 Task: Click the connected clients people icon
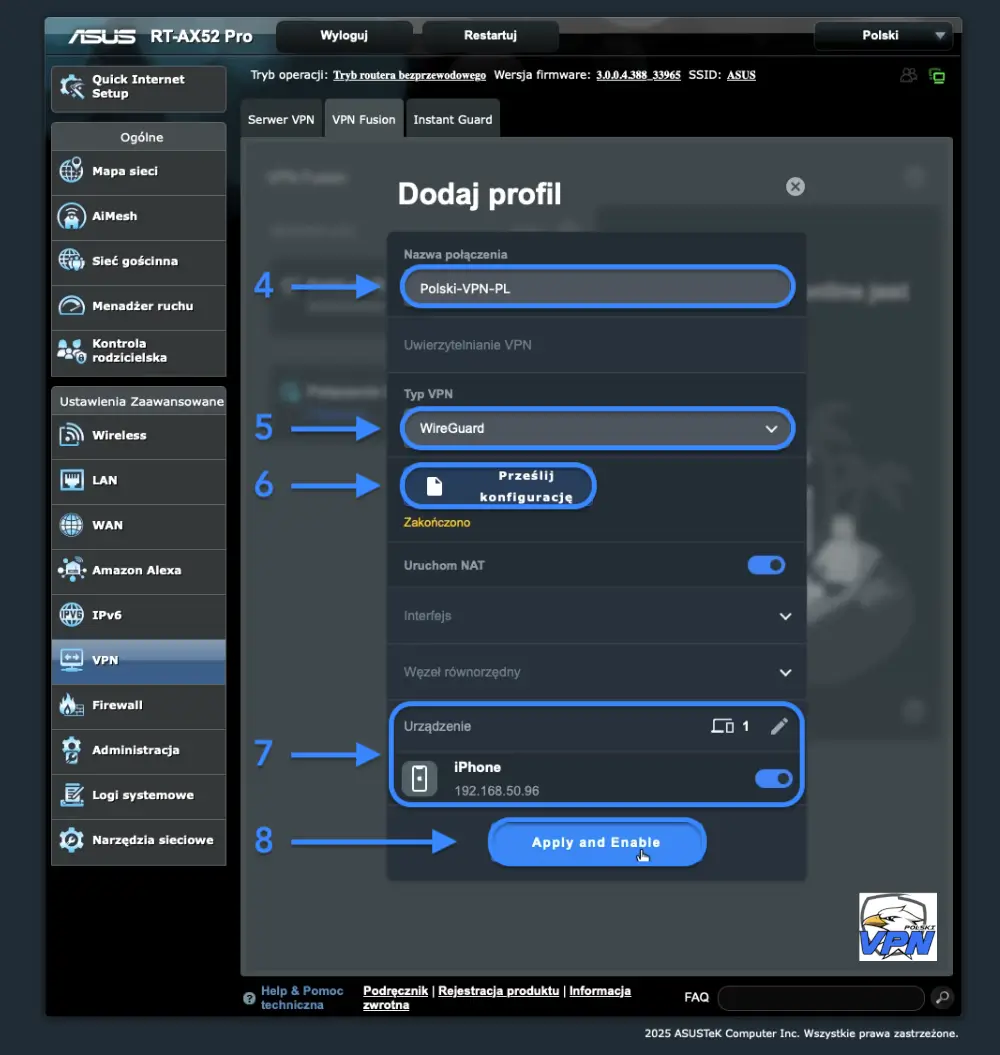click(908, 74)
